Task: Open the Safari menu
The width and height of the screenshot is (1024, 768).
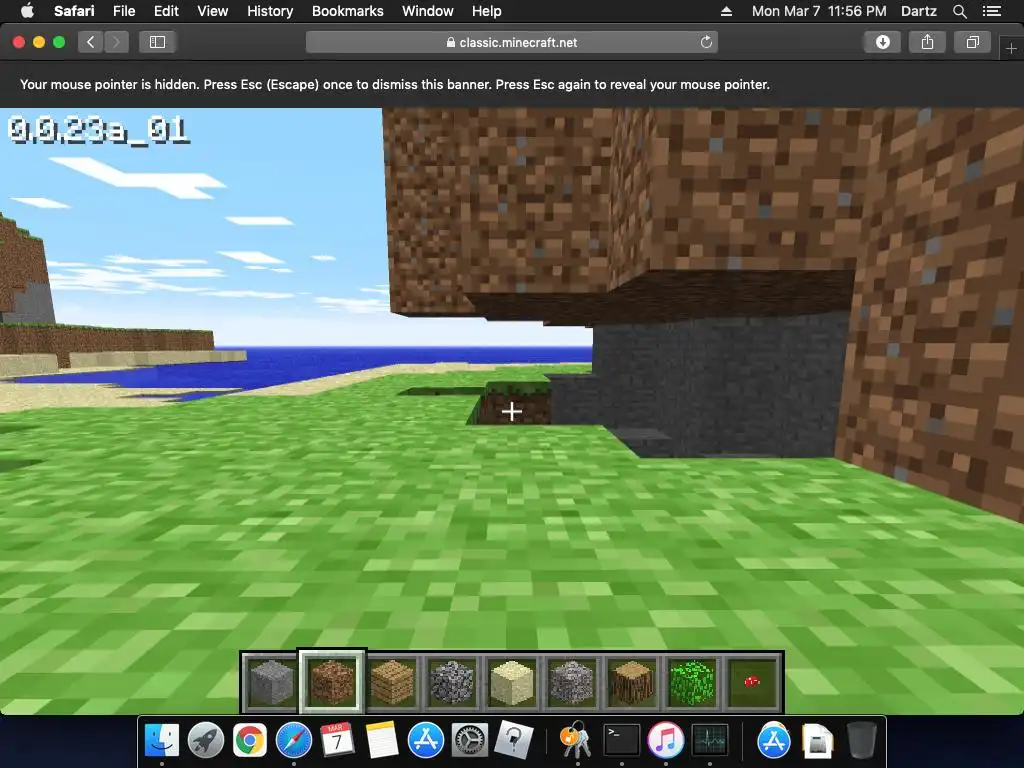Action: tap(74, 11)
